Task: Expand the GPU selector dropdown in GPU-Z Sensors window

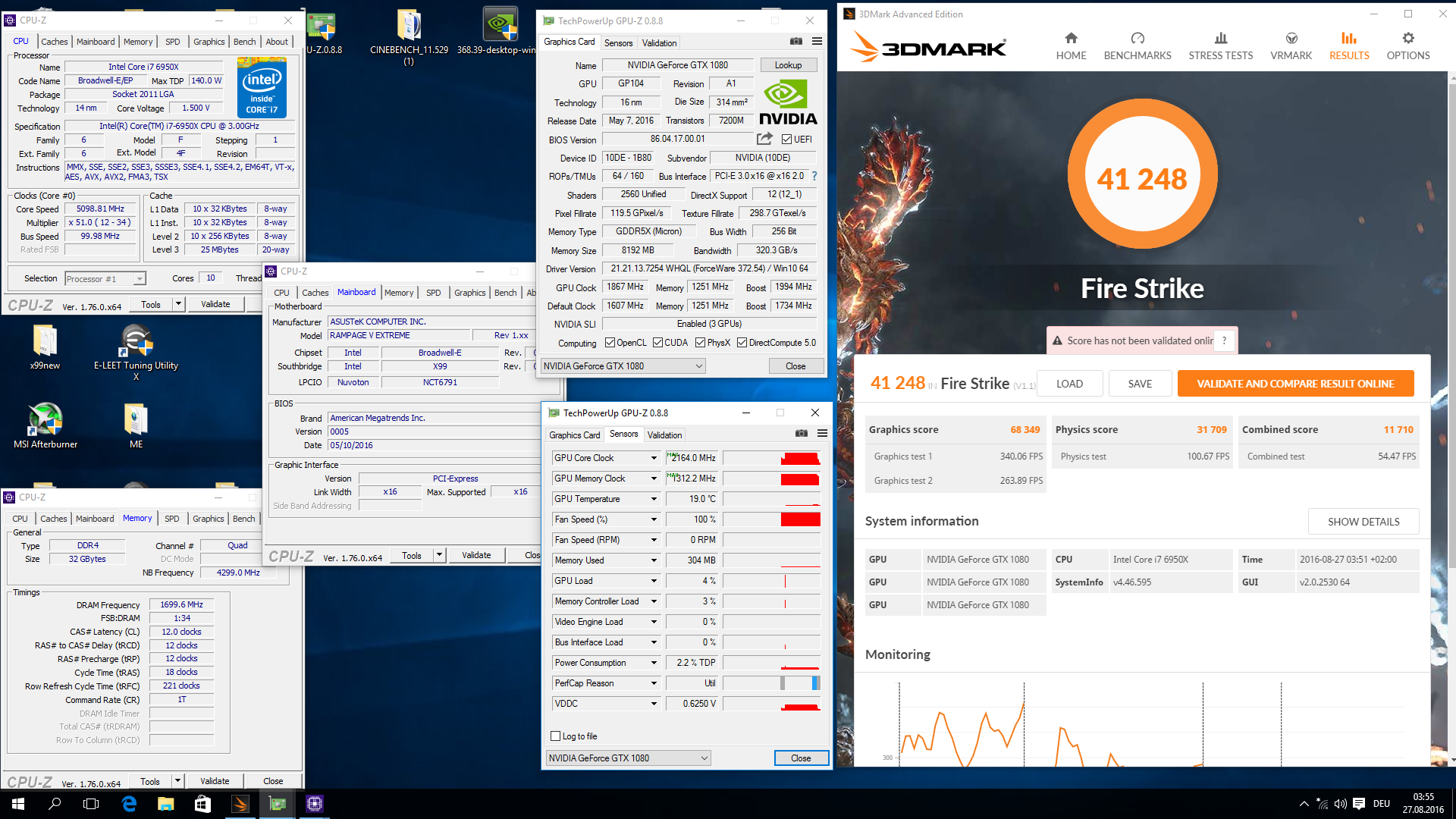Action: (x=629, y=758)
